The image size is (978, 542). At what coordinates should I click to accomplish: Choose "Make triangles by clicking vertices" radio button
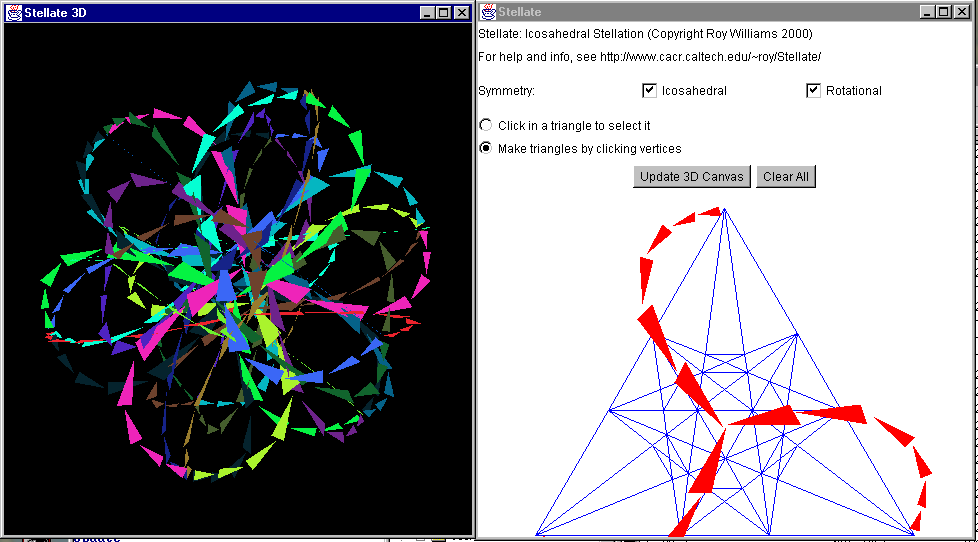(487, 149)
